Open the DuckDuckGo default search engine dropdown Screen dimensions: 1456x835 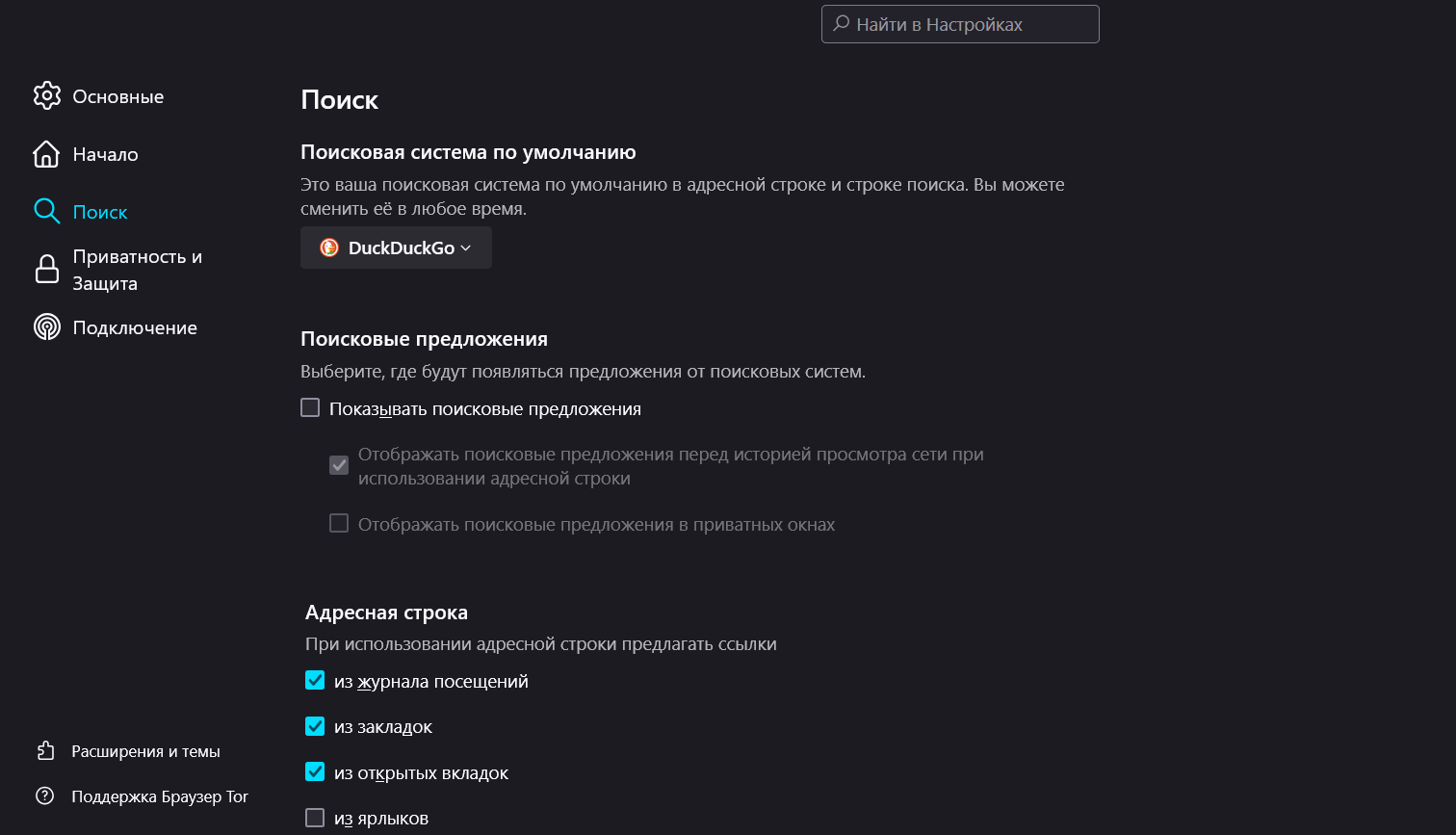point(396,248)
